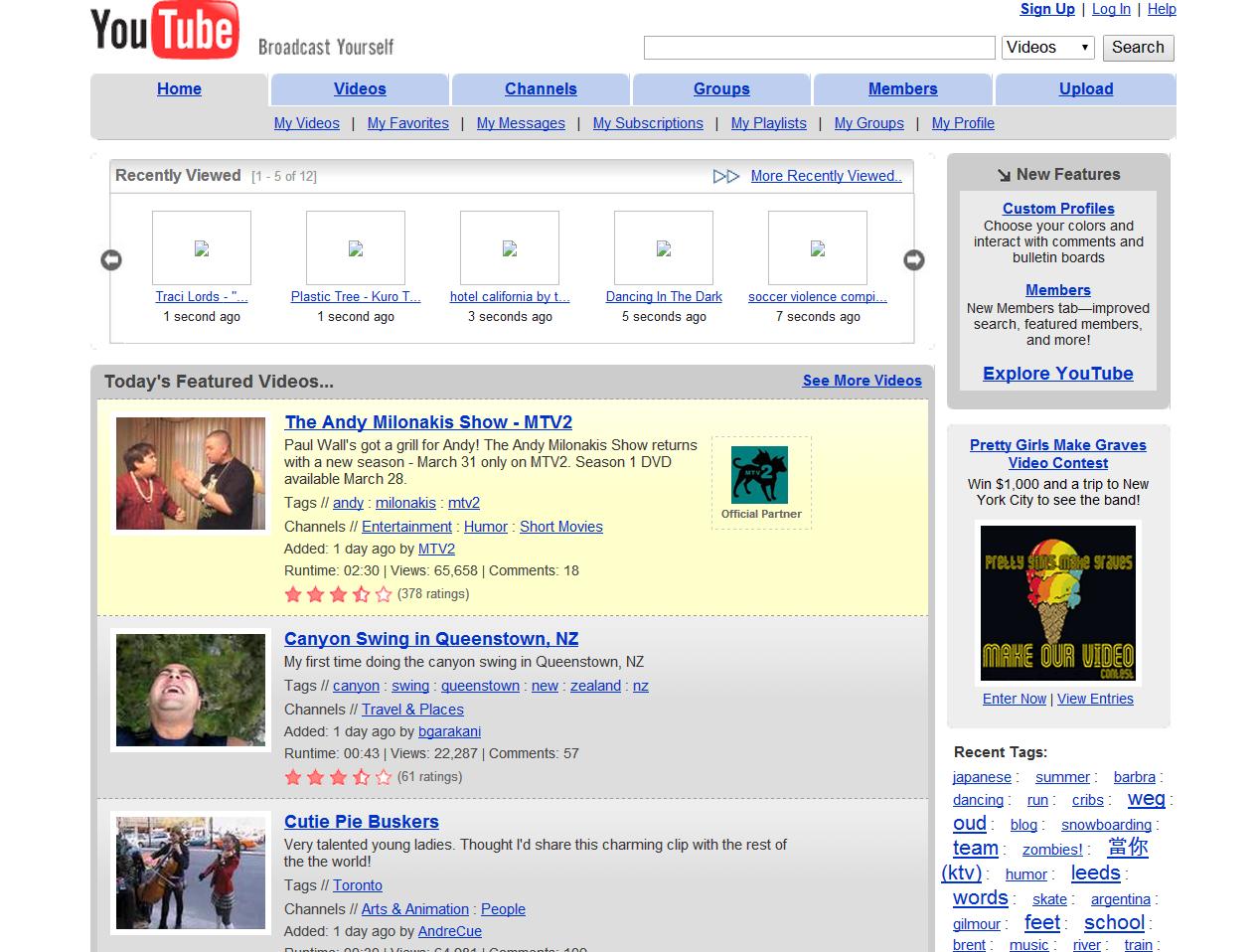The width and height of the screenshot is (1257, 952).
Task: Click the Pretty Girls Make Graves contest image
Action: coord(1057,603)
